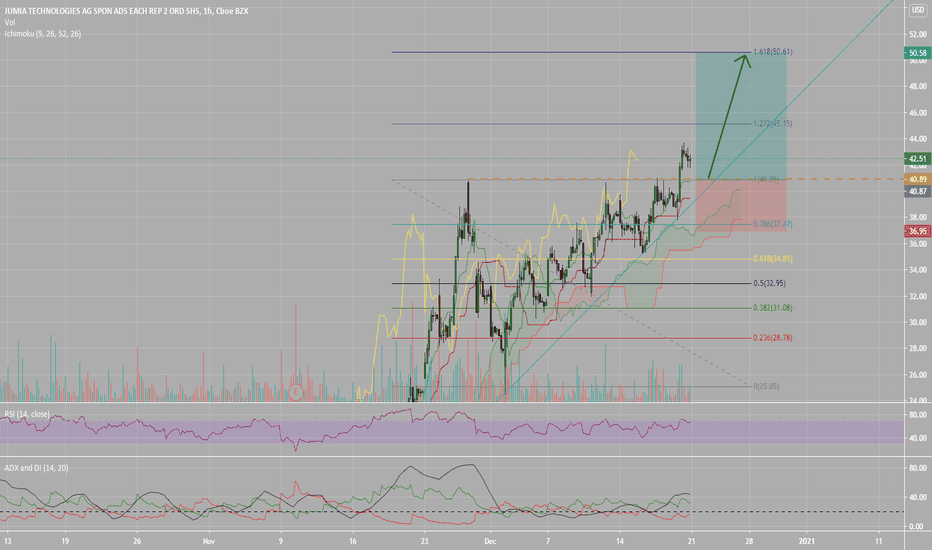Click the 80.00 label on RSI pane axis

click(x=917, y=415)
